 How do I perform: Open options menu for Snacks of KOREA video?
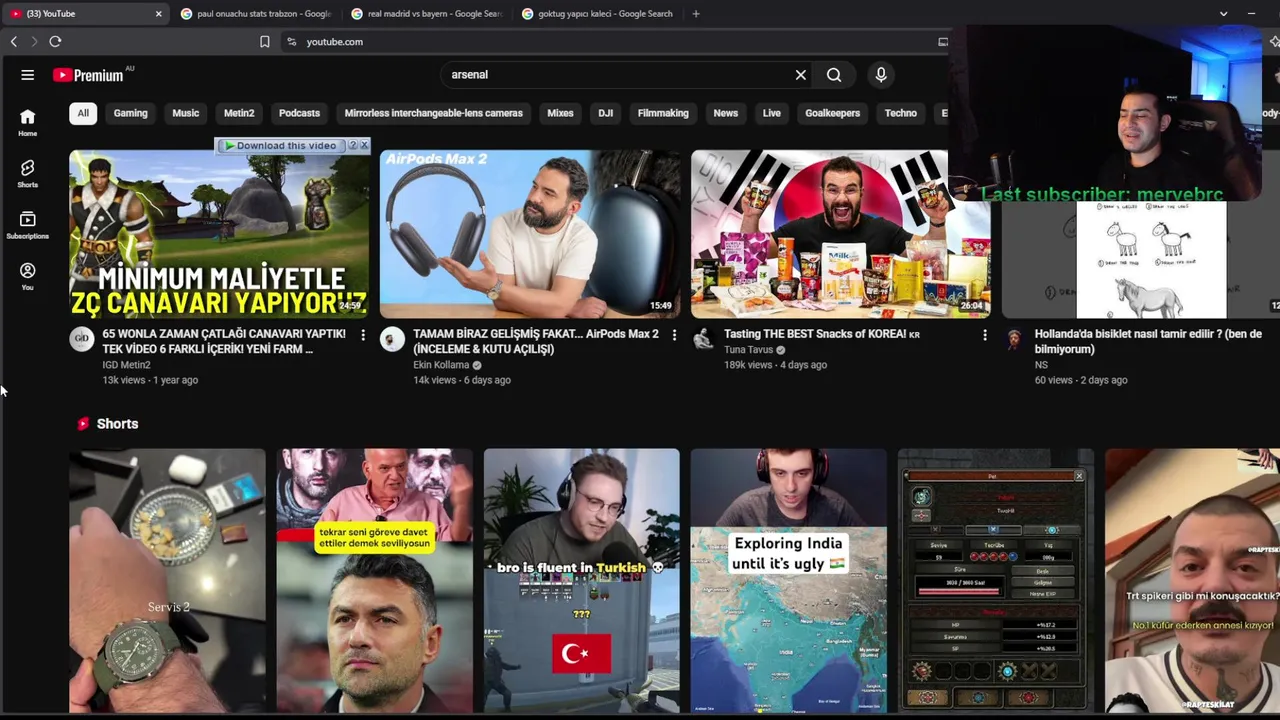[x=985, y=335]
